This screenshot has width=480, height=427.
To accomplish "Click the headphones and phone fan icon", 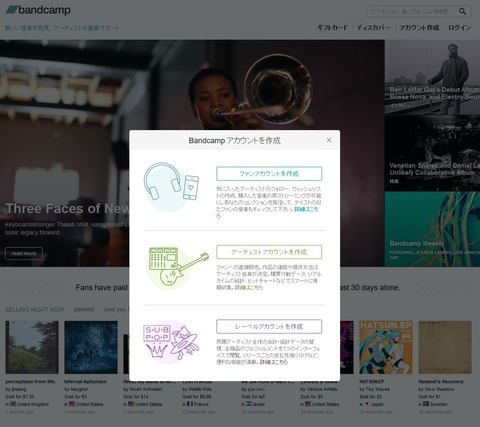I will click(171, 186).
